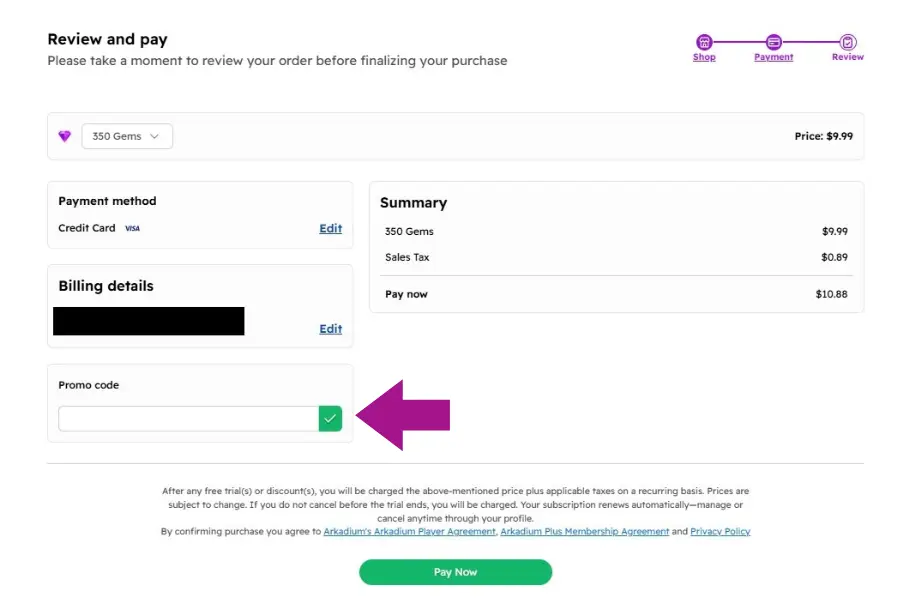This screenshot has width=900, height=600.
Task: Edit the payment method
Action: [330, 228]
